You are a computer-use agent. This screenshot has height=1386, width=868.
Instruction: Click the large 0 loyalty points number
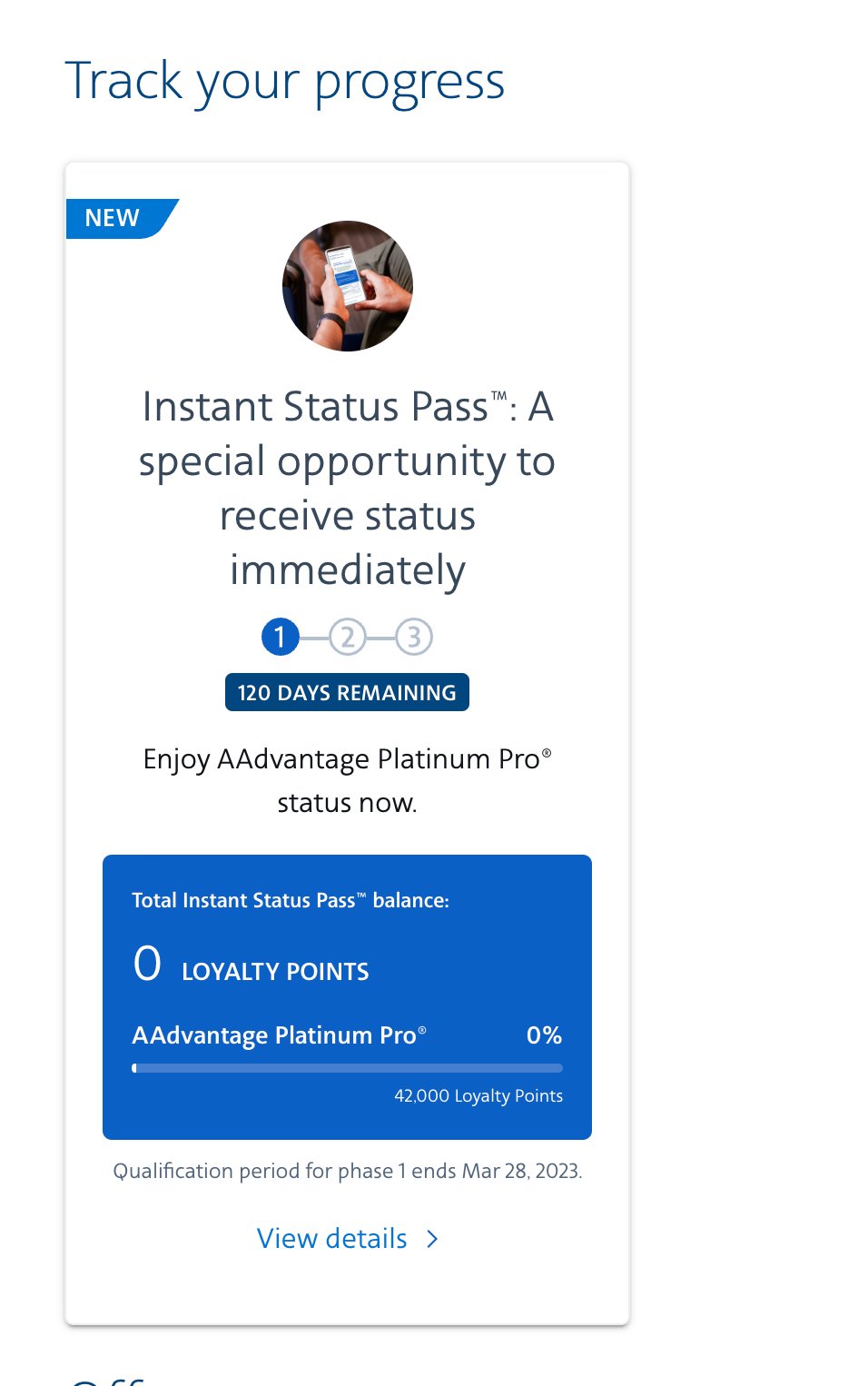tap(147, 964)
